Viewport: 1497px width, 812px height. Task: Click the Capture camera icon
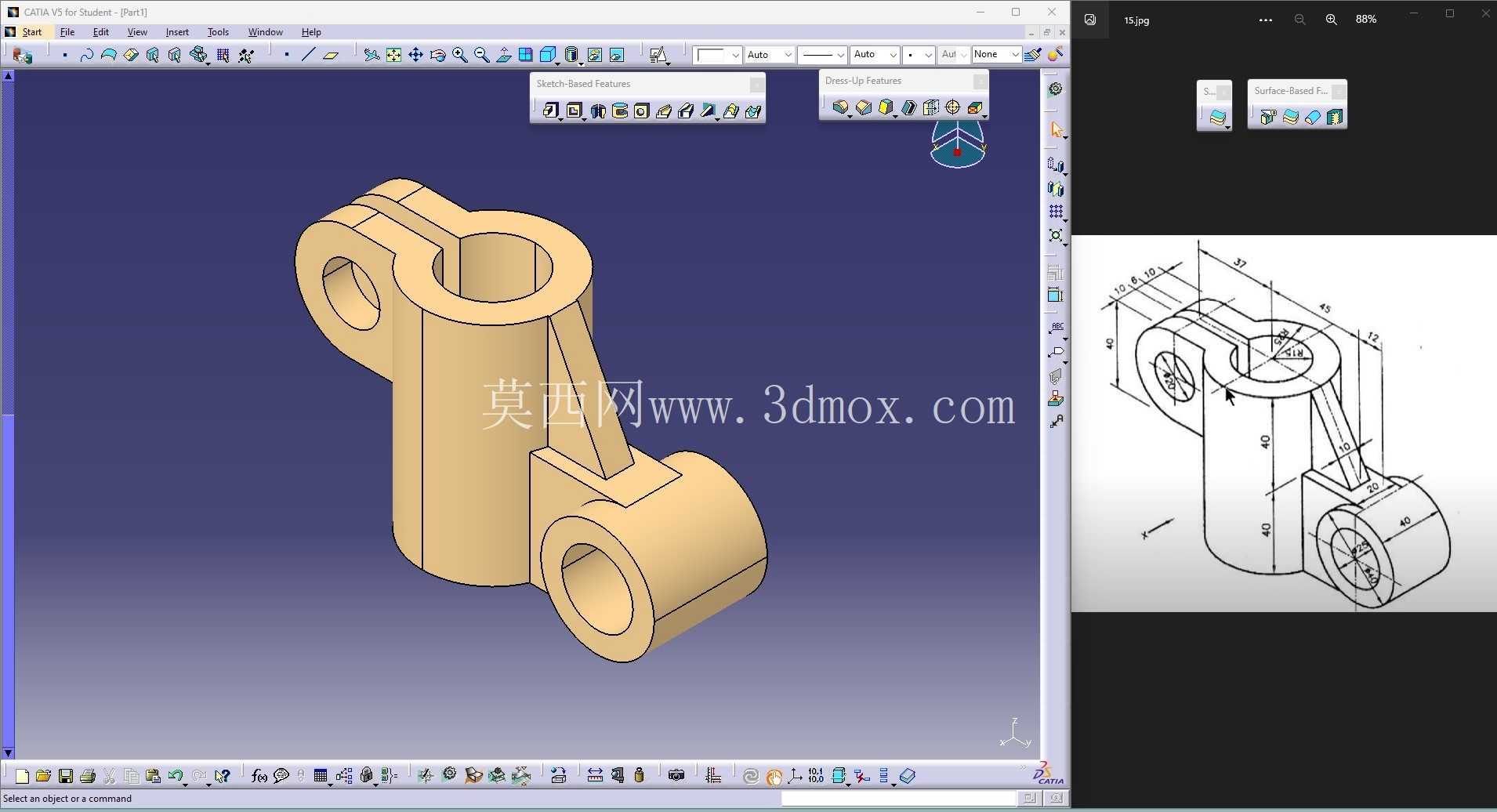pos(676,776)
